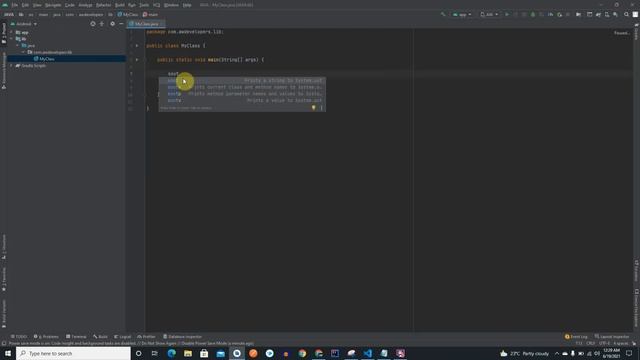Collapse the app module in project tree
Screen dimensions: 640x360
11,32
